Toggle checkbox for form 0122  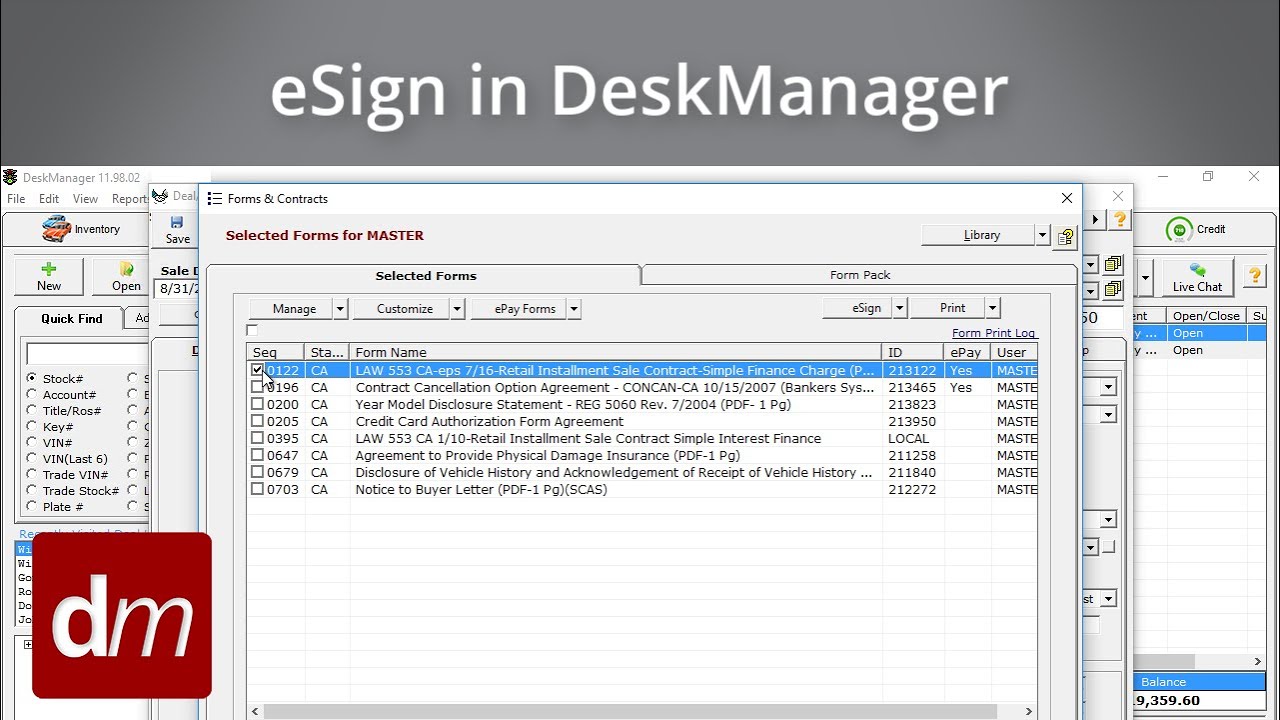[257, 370]
